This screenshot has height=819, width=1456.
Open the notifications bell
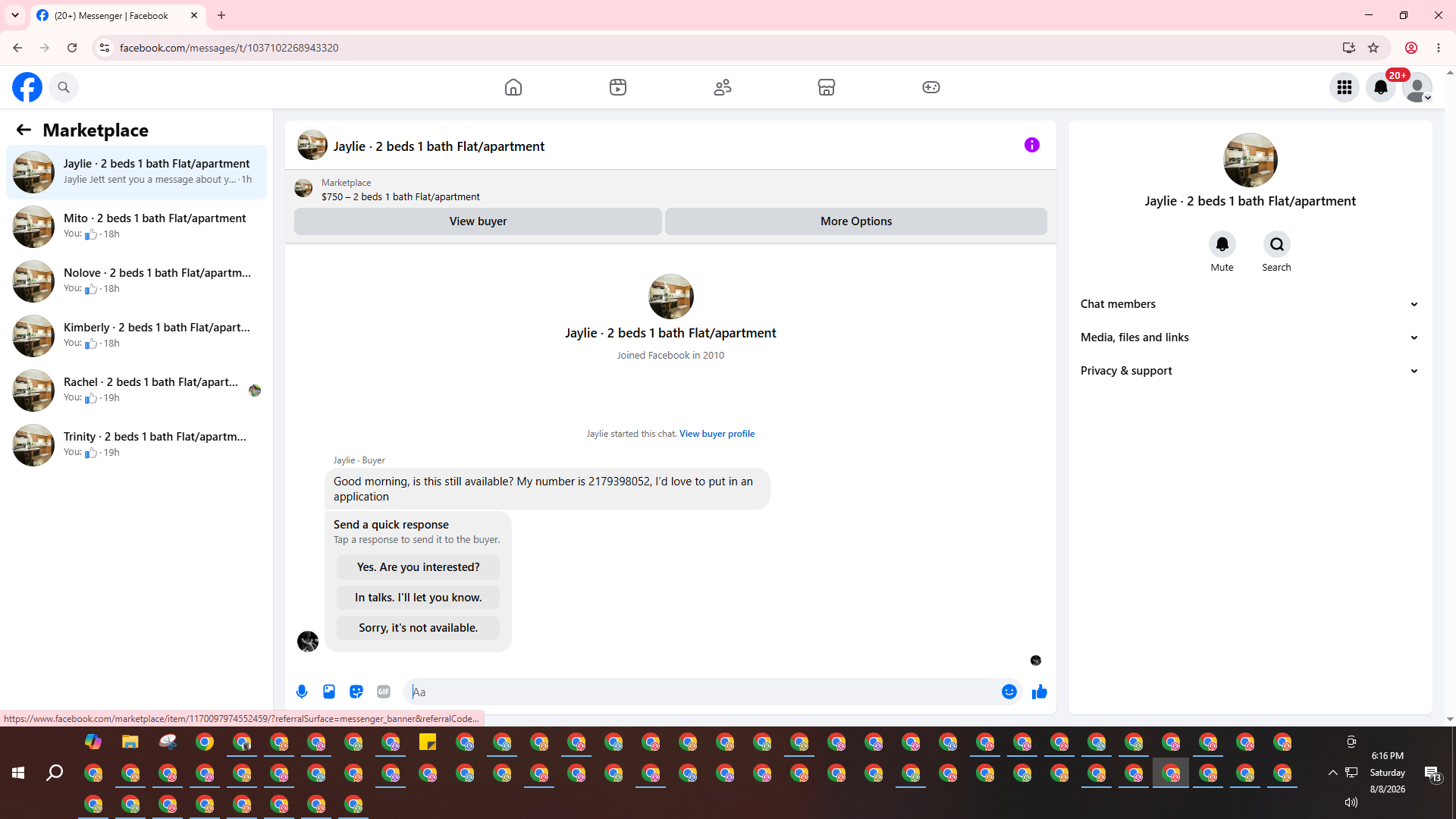click(1381, 87)
